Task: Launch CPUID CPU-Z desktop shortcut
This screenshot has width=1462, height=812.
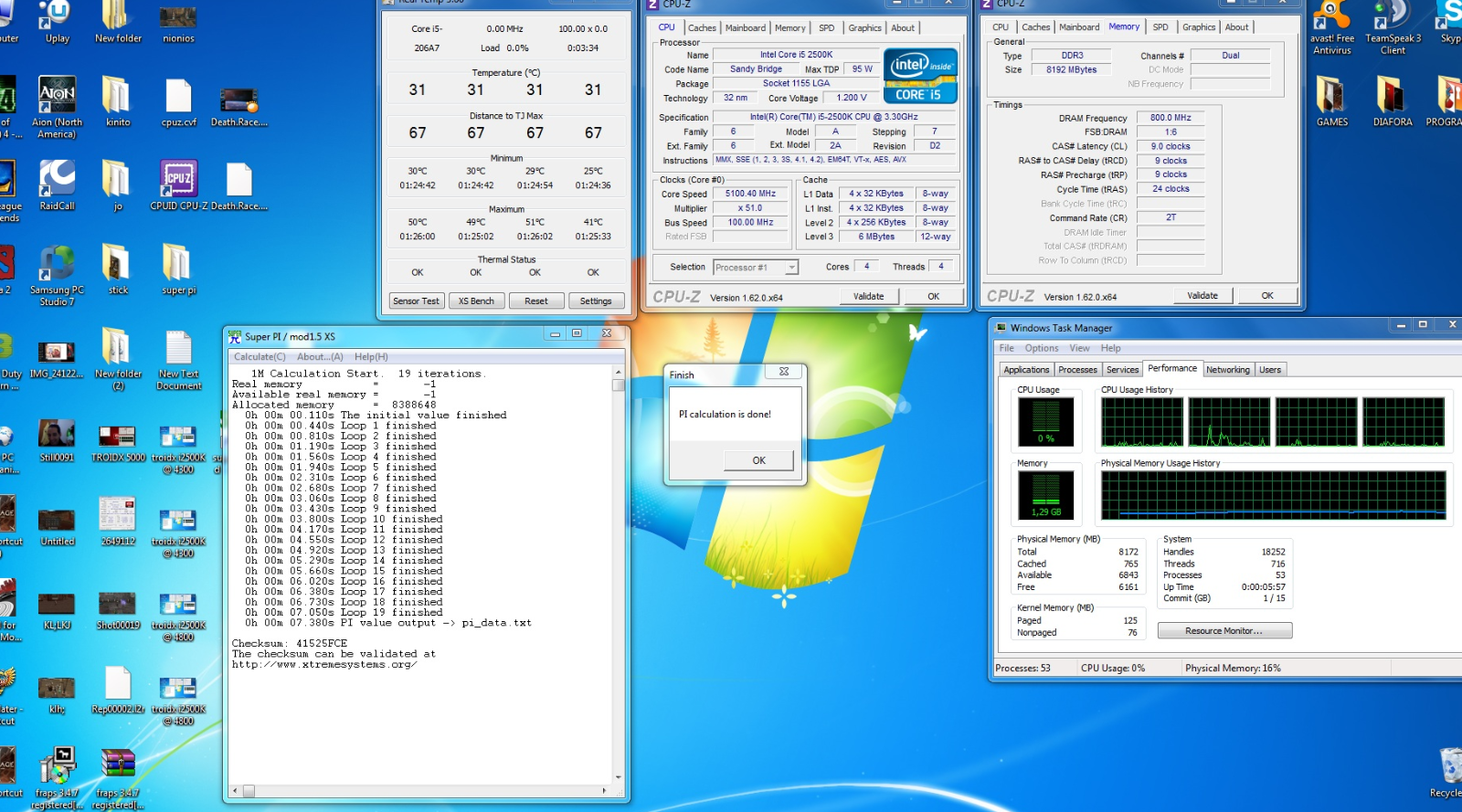Action: (x=178, y=185)
